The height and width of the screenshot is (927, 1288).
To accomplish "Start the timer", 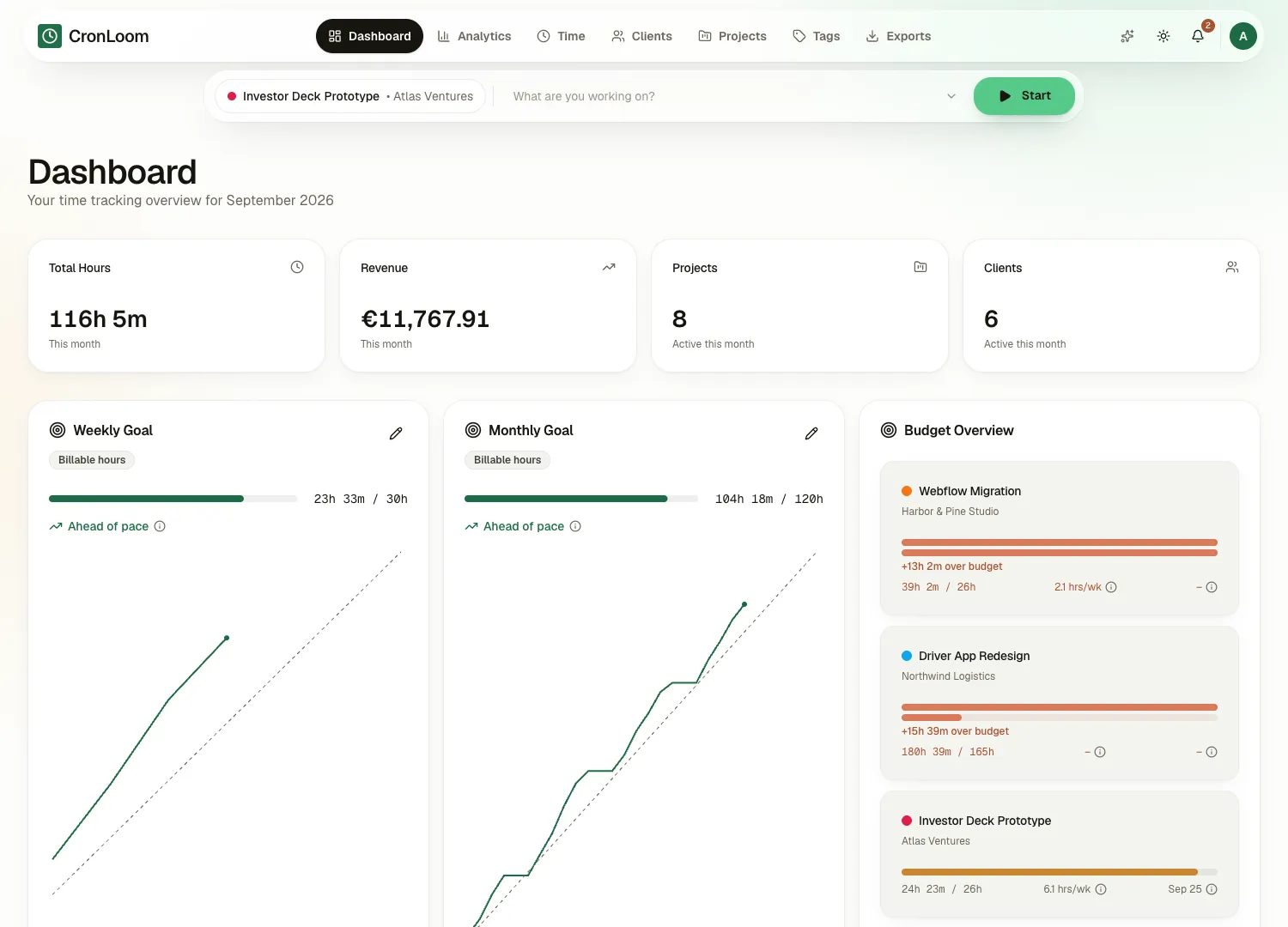I will (x=1024, y=96).
